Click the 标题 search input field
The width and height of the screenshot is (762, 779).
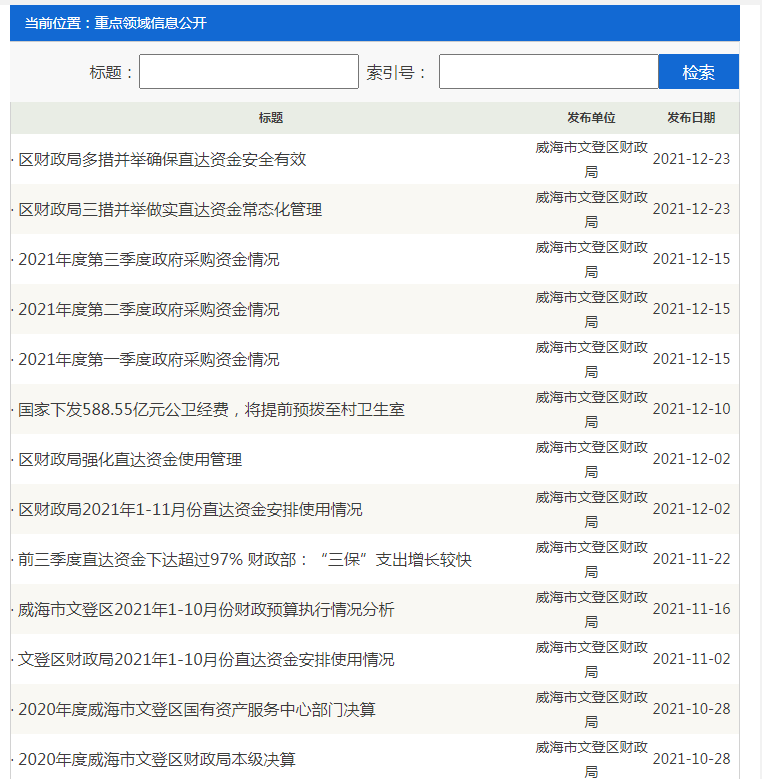tap(248, 72)
